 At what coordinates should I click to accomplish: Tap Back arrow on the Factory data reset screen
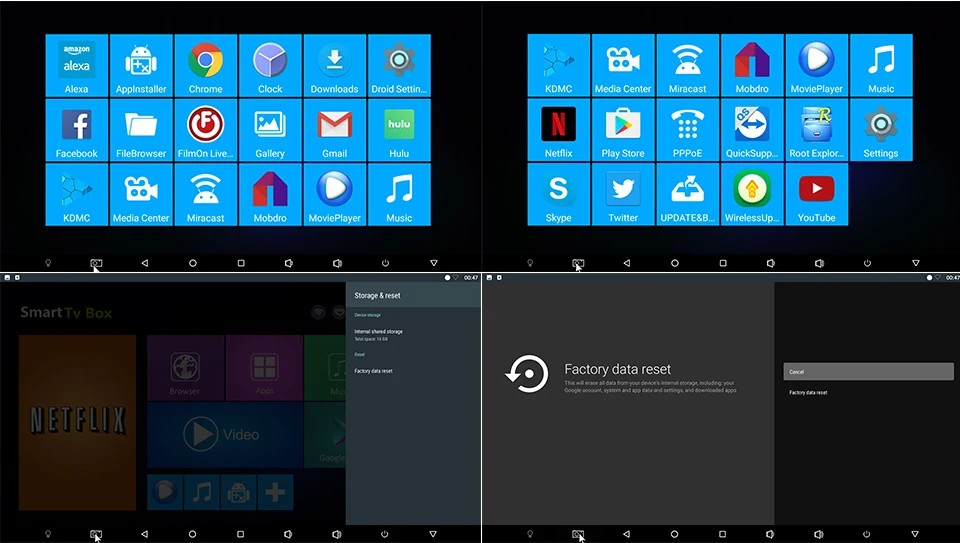click(626, 534)
